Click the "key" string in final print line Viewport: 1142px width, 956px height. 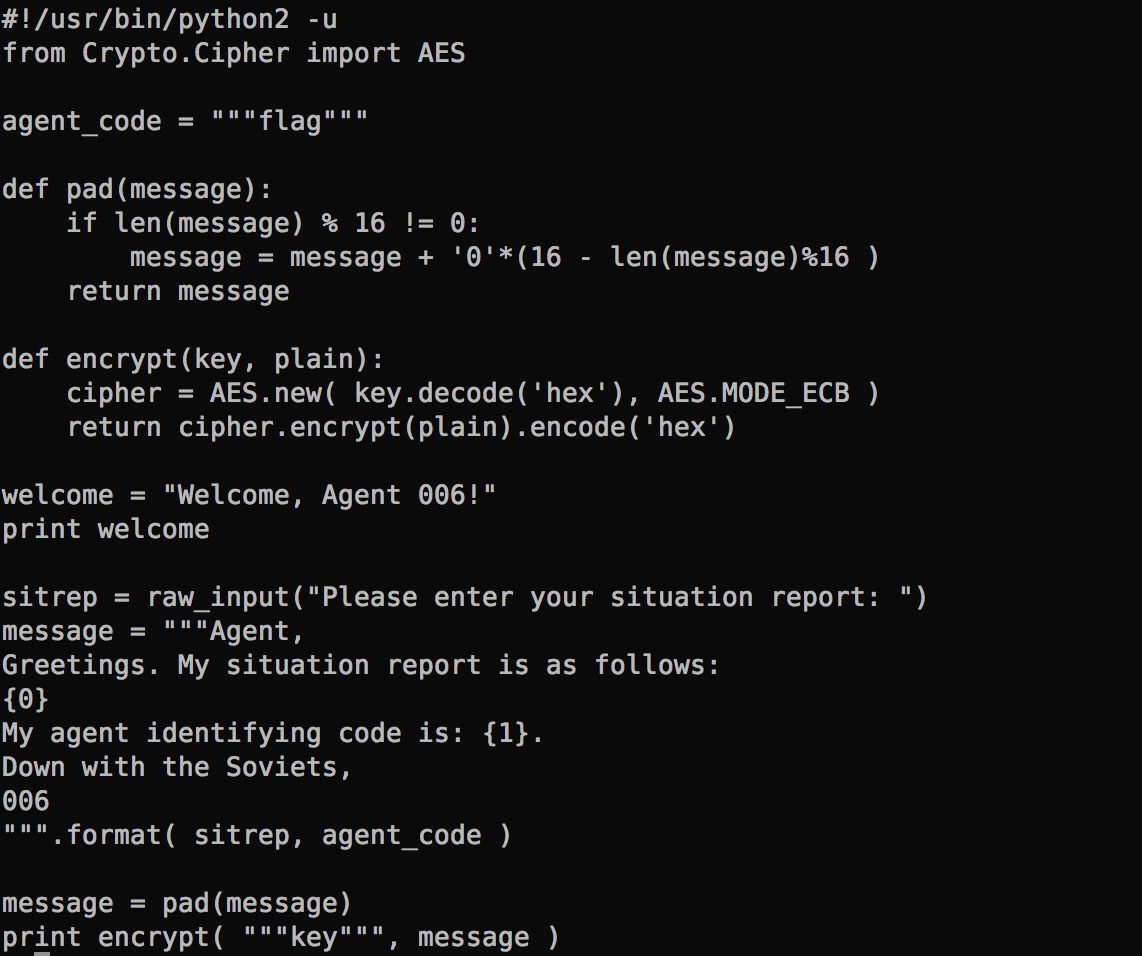[313, 937]
